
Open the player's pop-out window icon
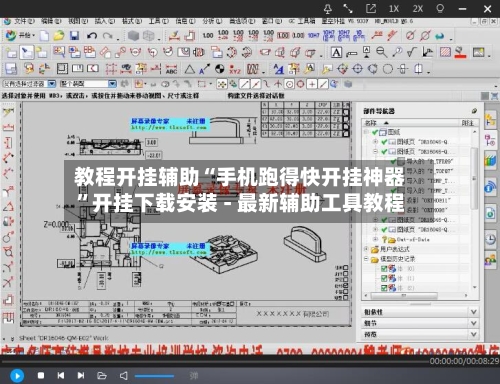point(371,9)
